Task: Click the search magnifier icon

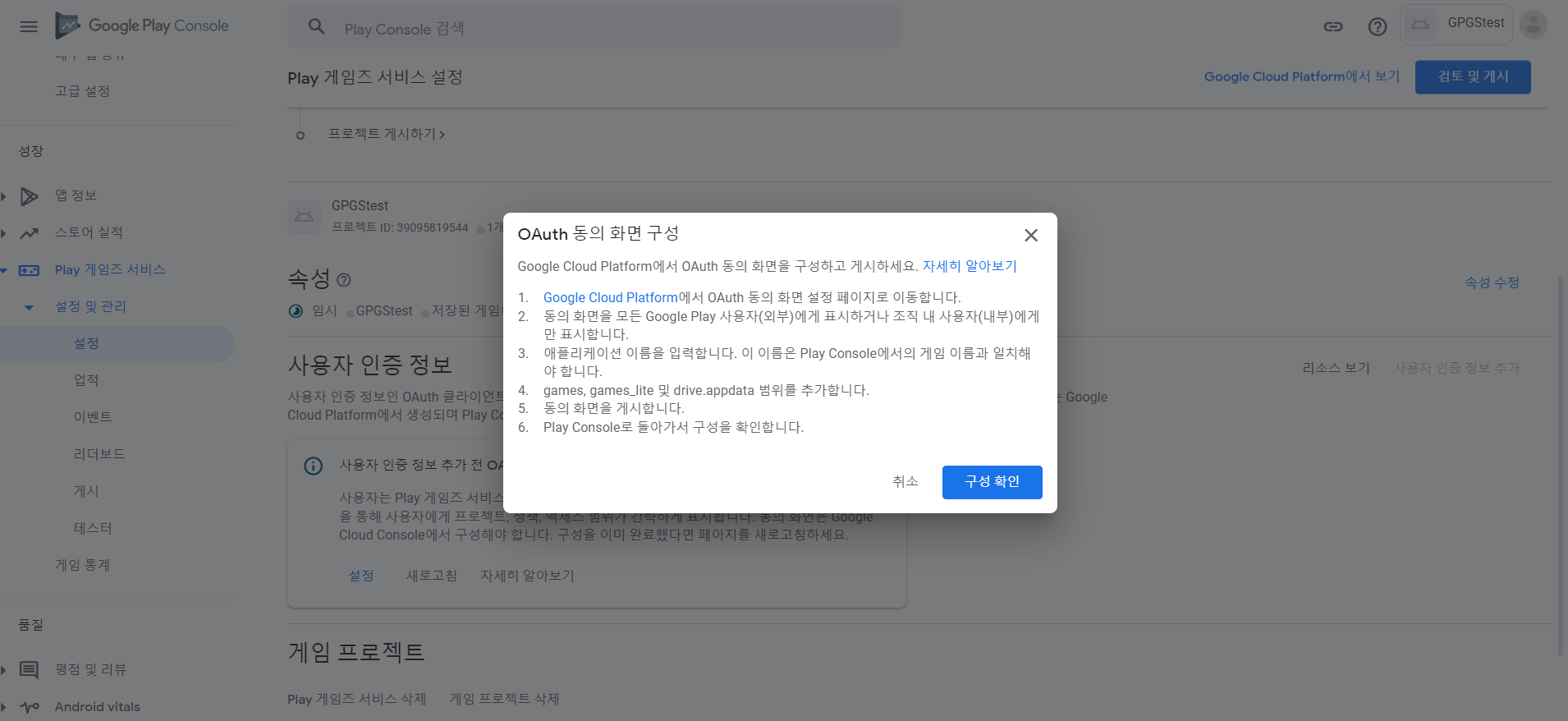Action: tap(317, 27)
